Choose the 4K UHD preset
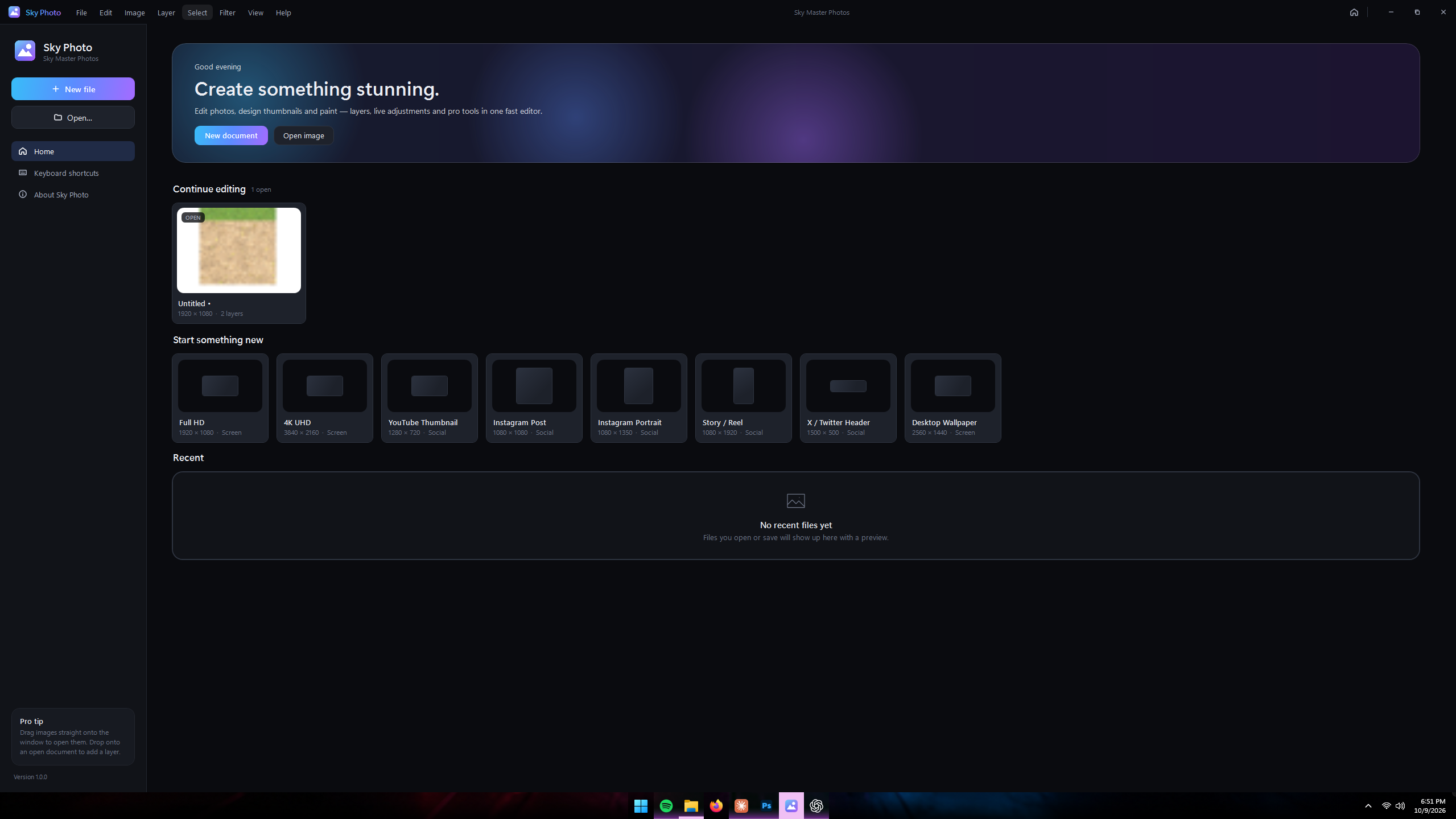Viewport: 1456px width, 819px height. (325, 398)
